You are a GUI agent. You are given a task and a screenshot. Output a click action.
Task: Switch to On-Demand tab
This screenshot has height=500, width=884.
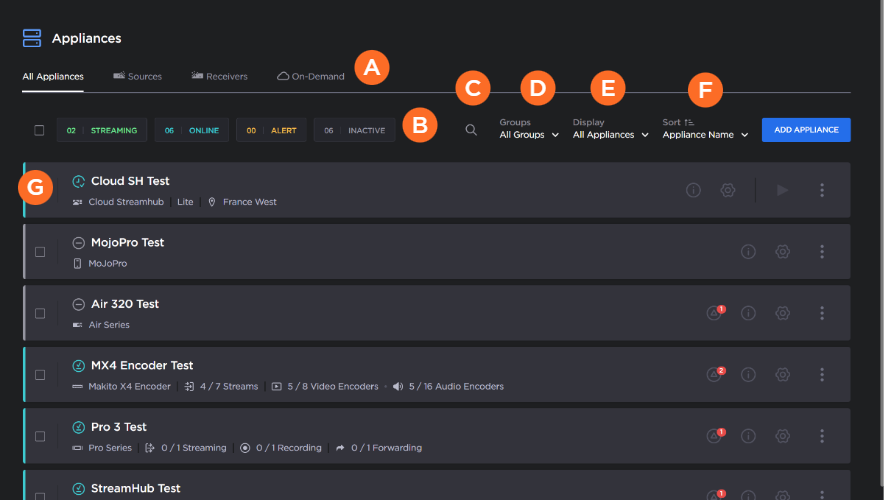click(x=311, y=76)
